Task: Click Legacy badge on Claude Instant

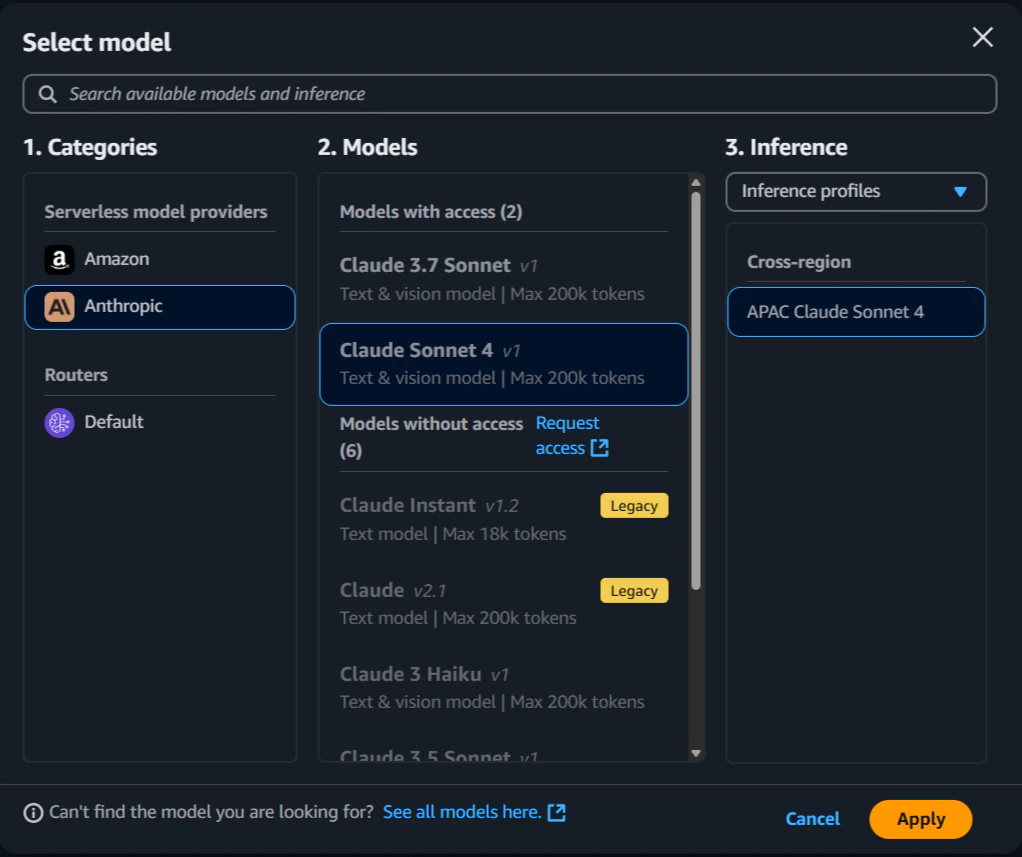Action: pyautogui.click(x=634, y=506)
